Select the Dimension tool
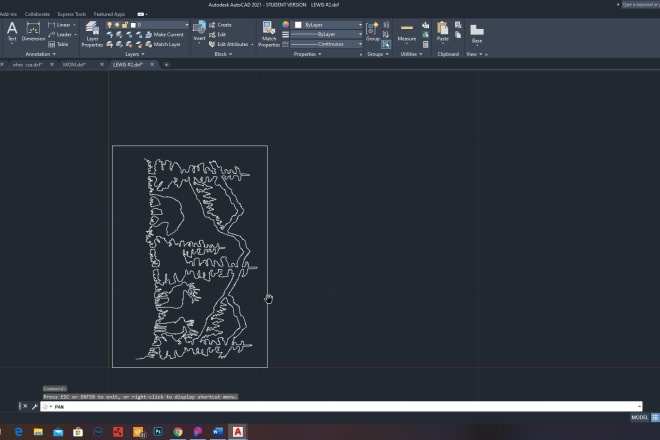660x440 pixels. pyautogui.click(x=33, y=32)
